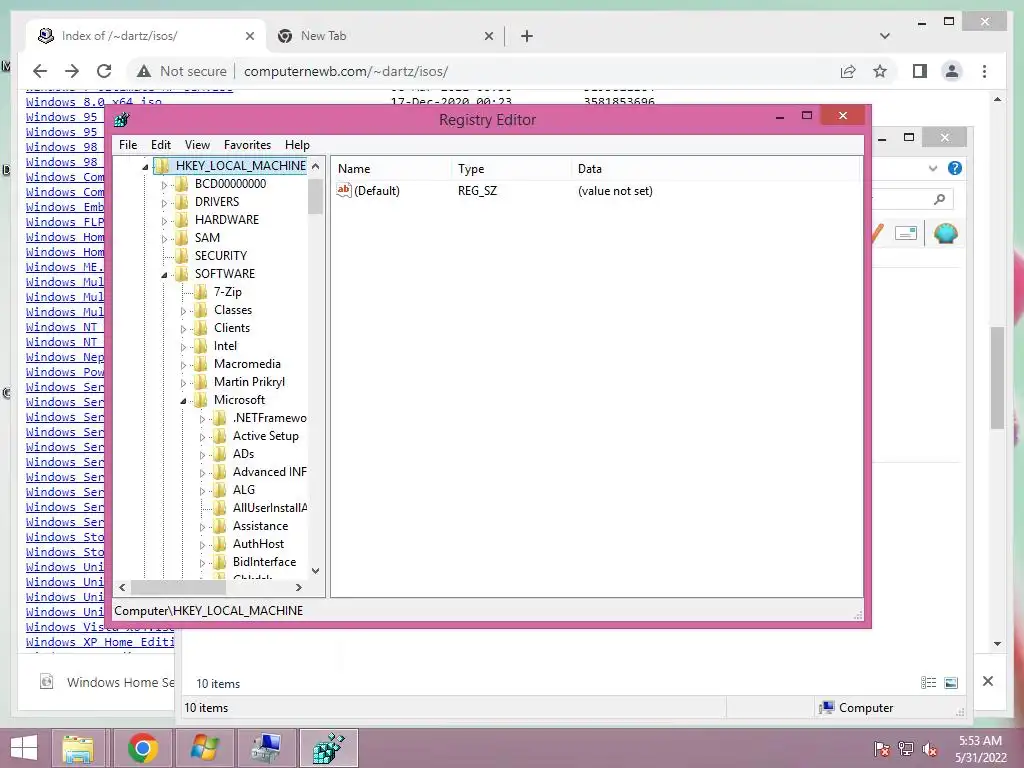
Task: Click the Explorer help question mark icon
Action: point(954,168)
